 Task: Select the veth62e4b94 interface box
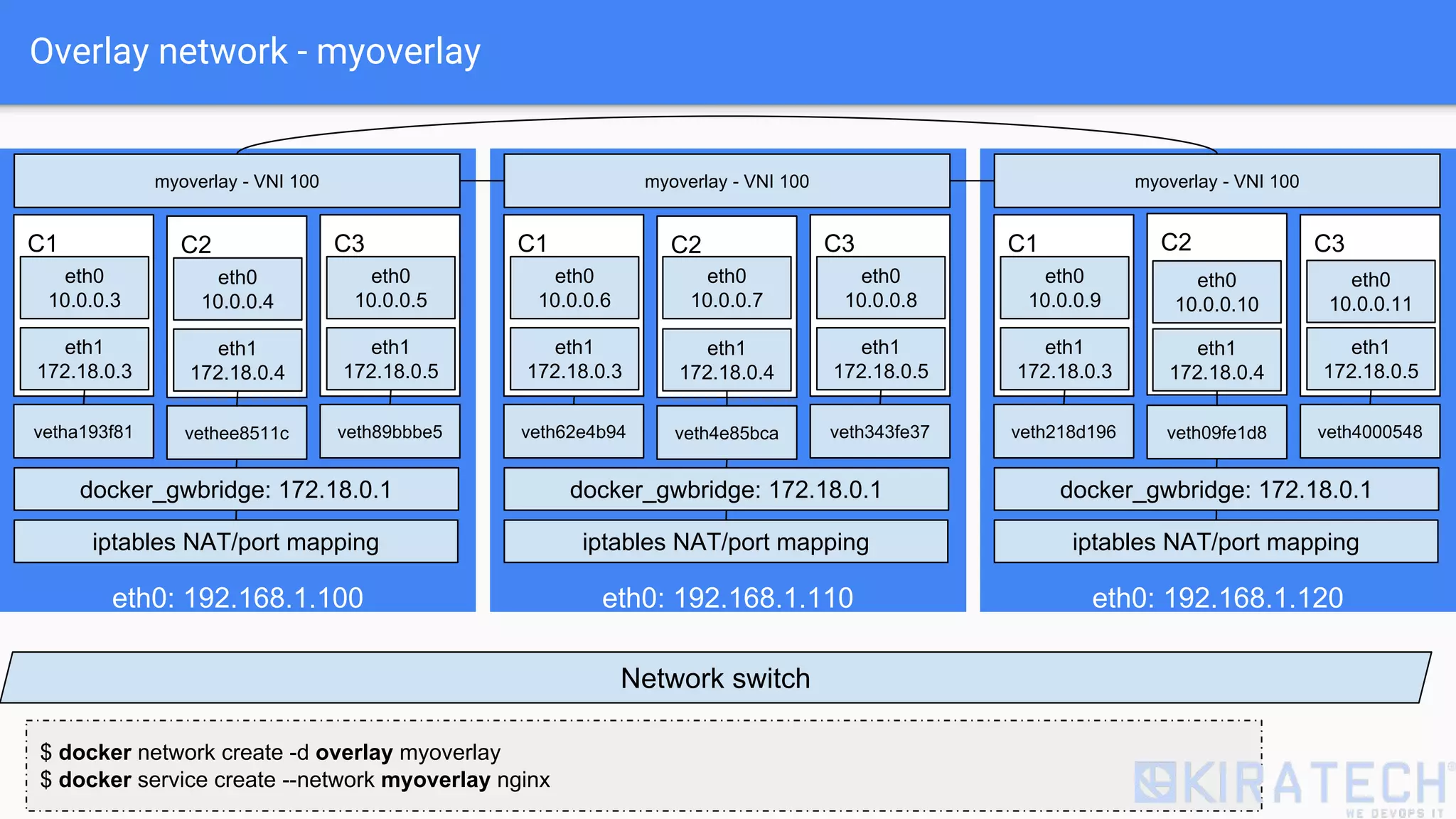tap(573, 432)
